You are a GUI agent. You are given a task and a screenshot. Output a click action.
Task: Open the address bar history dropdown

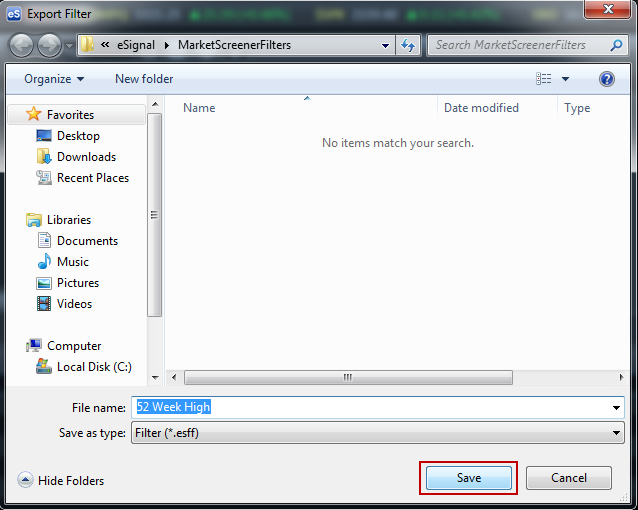point(385,46)
